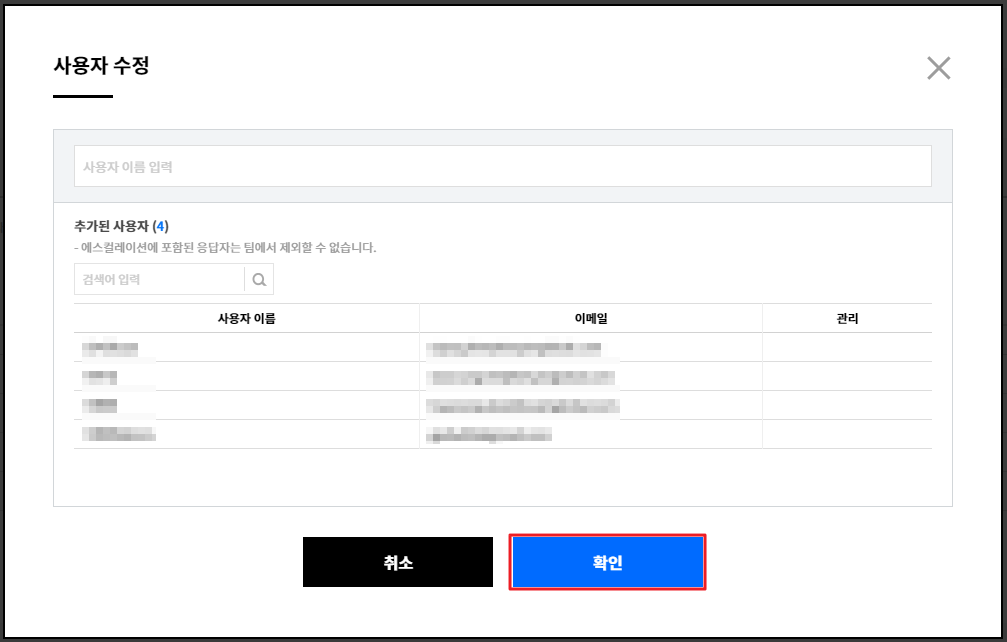The image size is (1007, 642).
Task: Select the first user's name cell
Action: pos(110,348)
